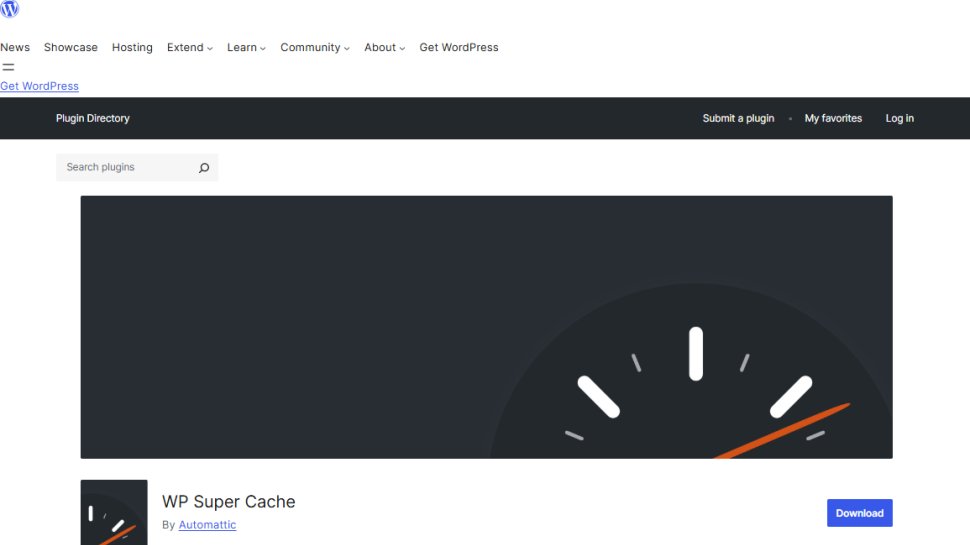This screenshot has height=545, width=970.
Task: Click Submit a plugin link
Action: tap(738, 118)
